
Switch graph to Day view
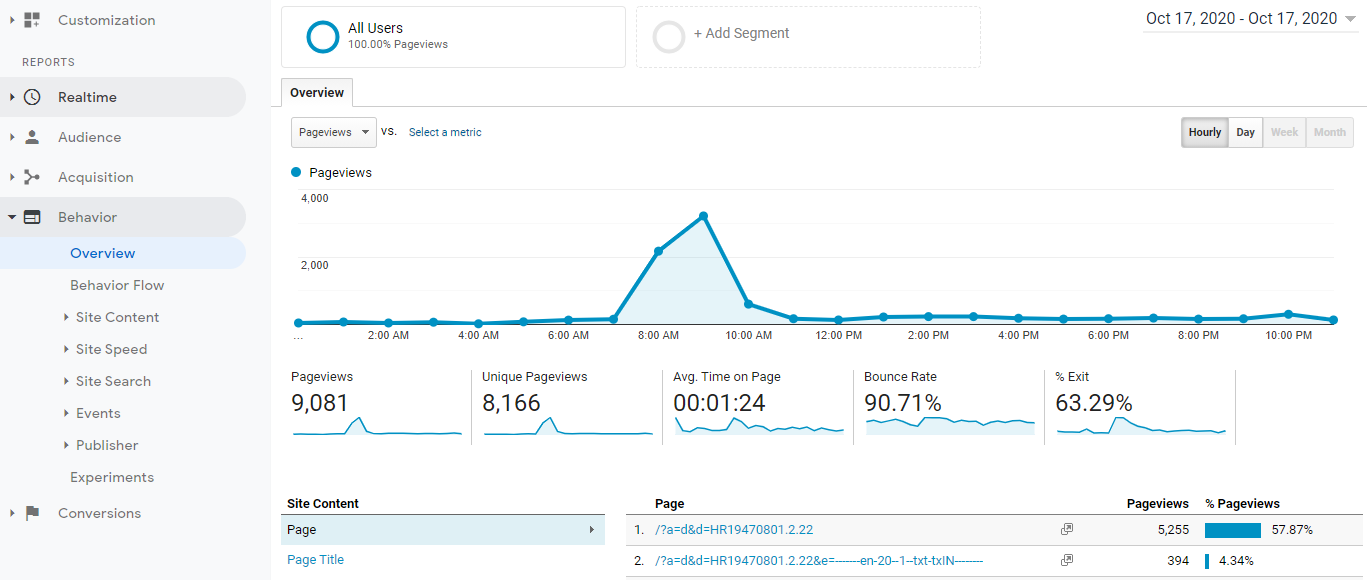[1245, 132]
